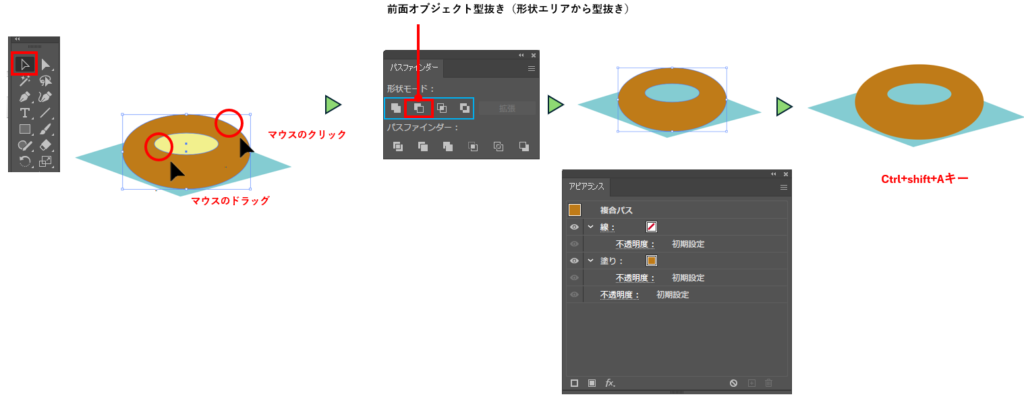1024x399 pixels.
Task: Click the Crop pathfinder icon
Action: coord(473,146)
